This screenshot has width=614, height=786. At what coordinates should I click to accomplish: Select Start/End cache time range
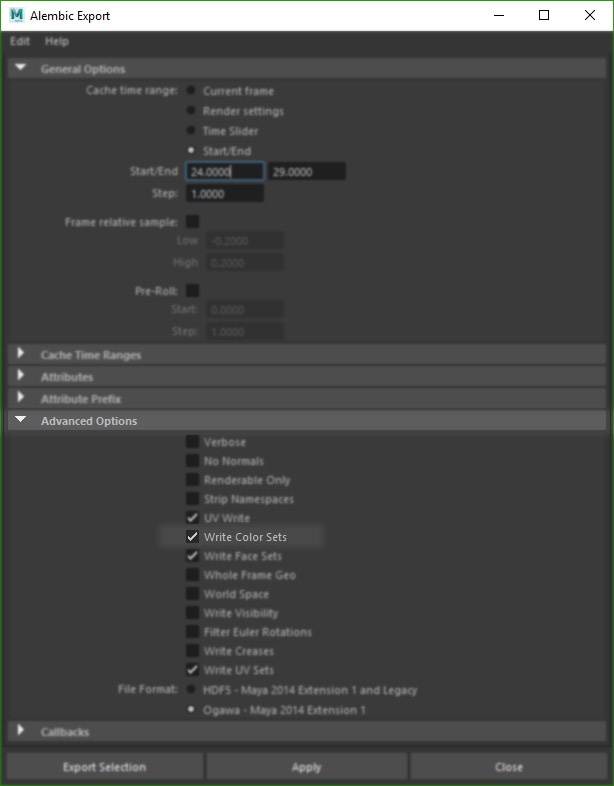tap(191, 150)
